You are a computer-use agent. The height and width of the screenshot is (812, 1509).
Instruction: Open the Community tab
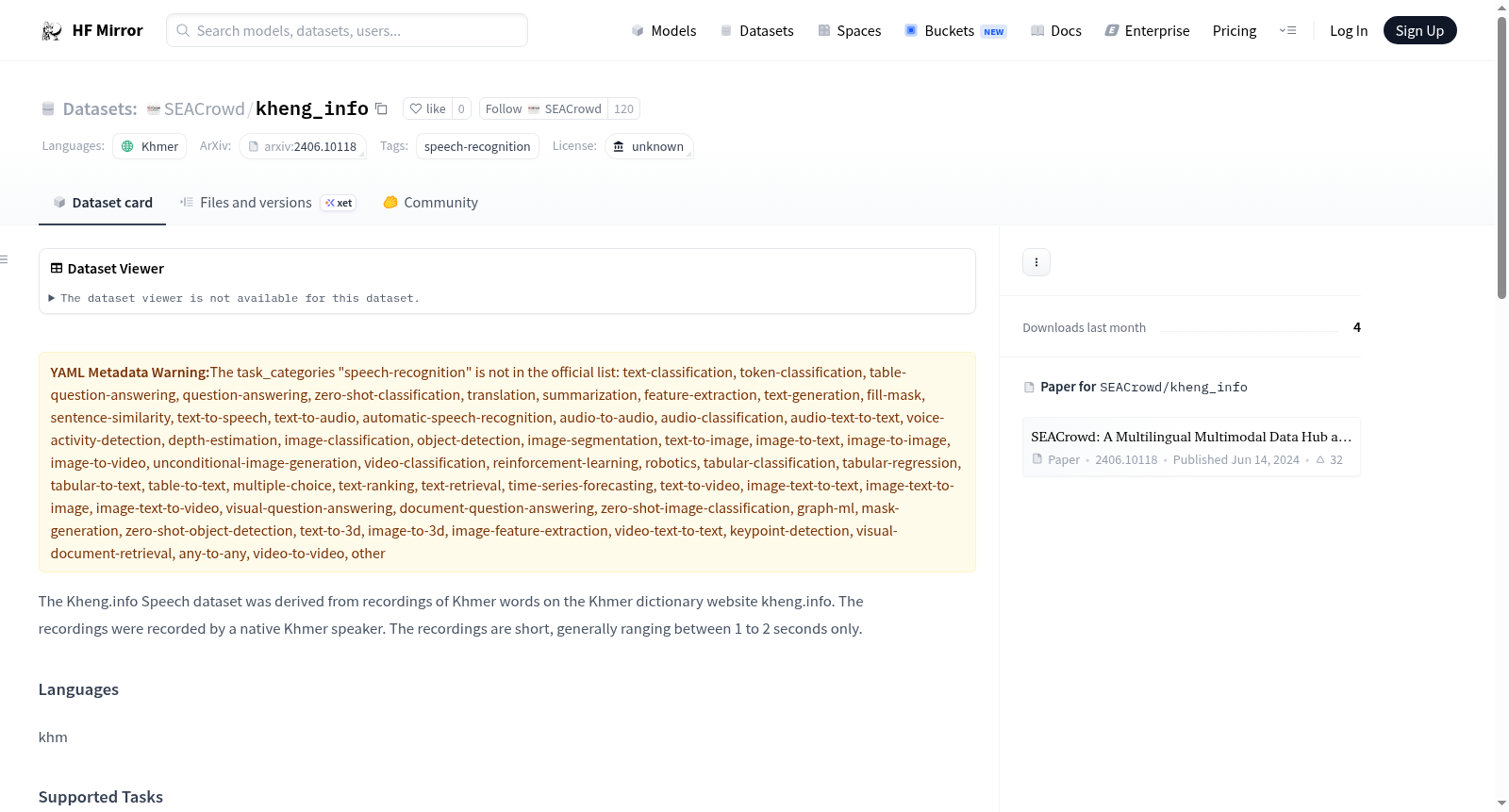[430, 203]
